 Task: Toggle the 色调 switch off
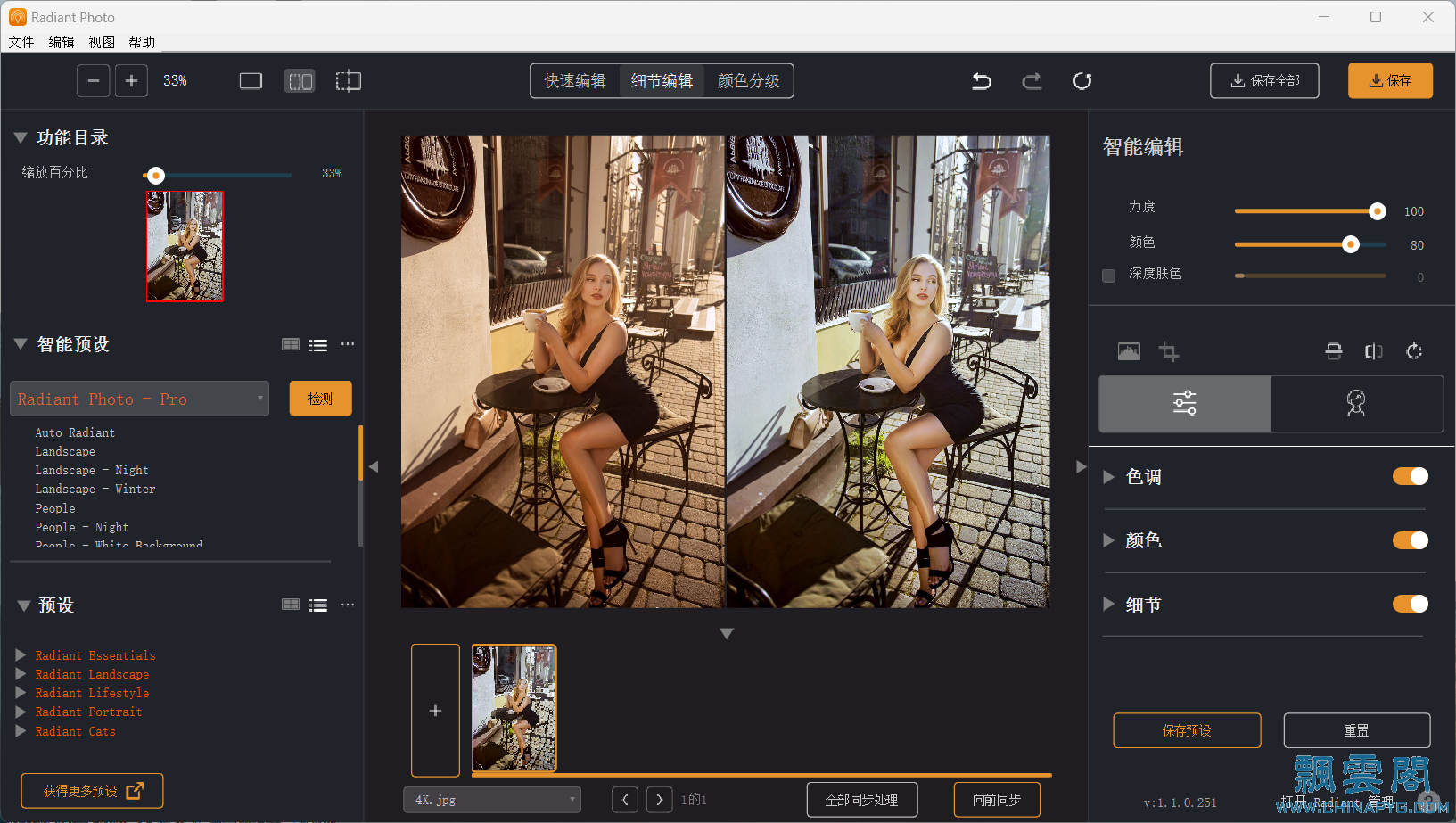pos(1411,476)
